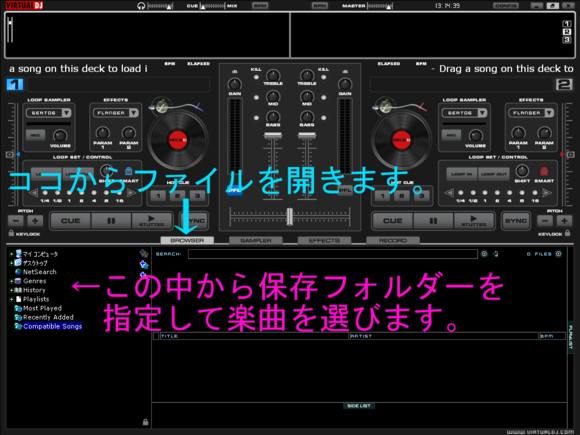Switch to the Record tab
580x435 pixels.
tap(393, 240)
